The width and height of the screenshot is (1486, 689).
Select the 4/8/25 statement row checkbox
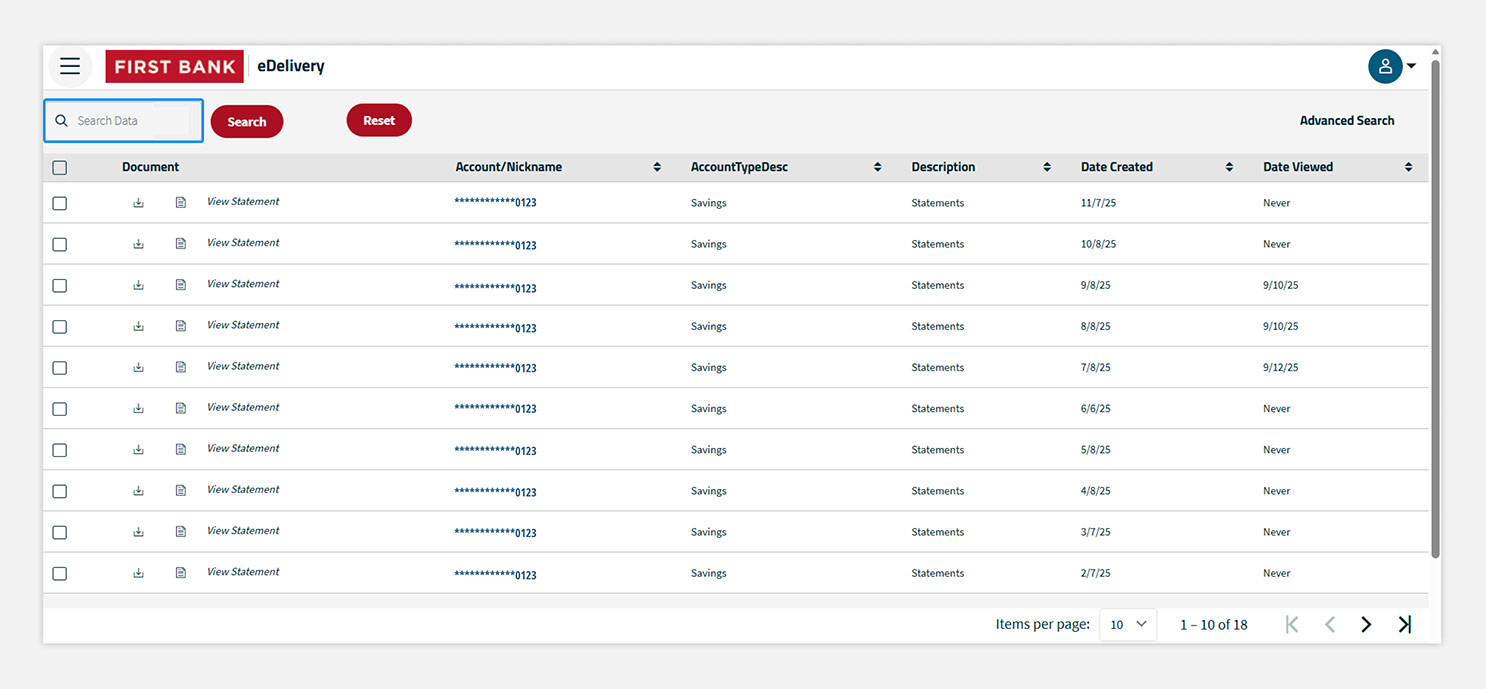pyautogui.click(x=59, y=491)
